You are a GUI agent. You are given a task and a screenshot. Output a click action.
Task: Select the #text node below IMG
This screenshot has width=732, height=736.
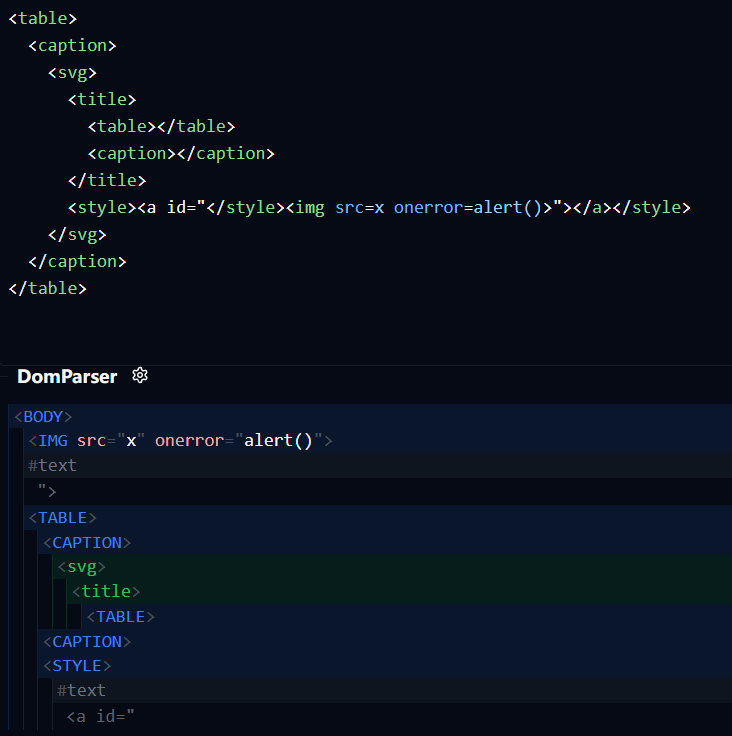[52, 465]
